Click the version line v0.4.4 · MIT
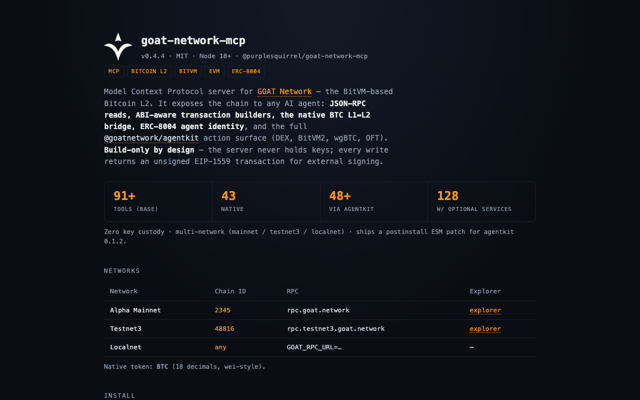Viewport: 640px width, 400px height. point(254,56)
